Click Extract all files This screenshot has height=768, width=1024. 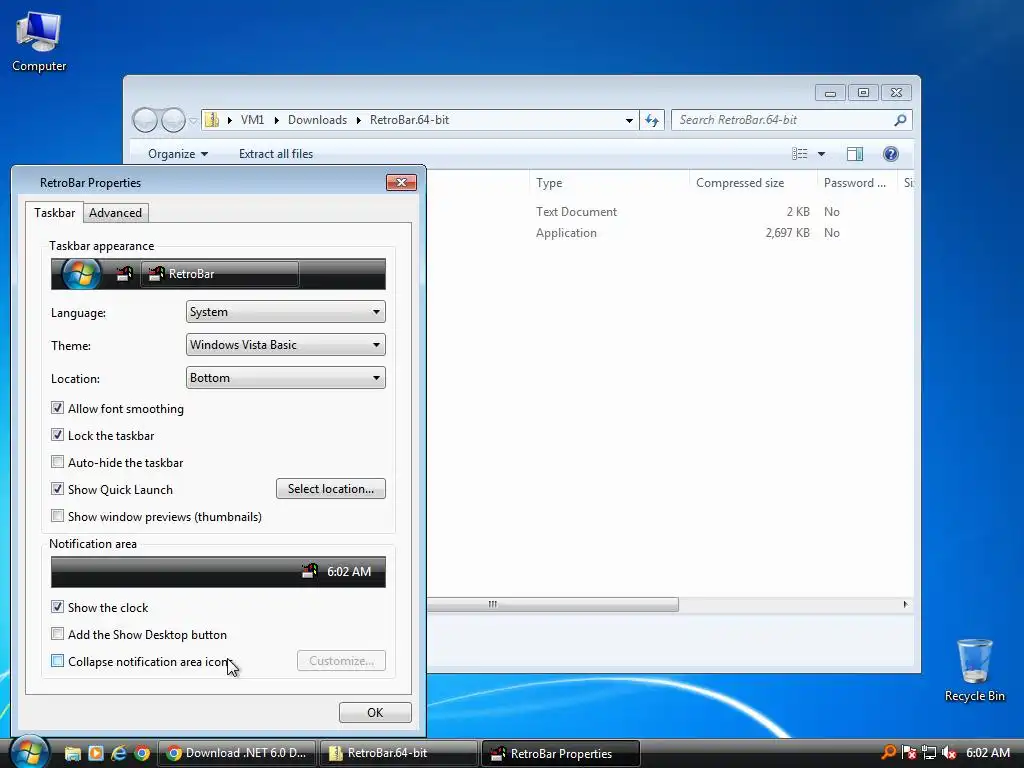tap(276, 154)
